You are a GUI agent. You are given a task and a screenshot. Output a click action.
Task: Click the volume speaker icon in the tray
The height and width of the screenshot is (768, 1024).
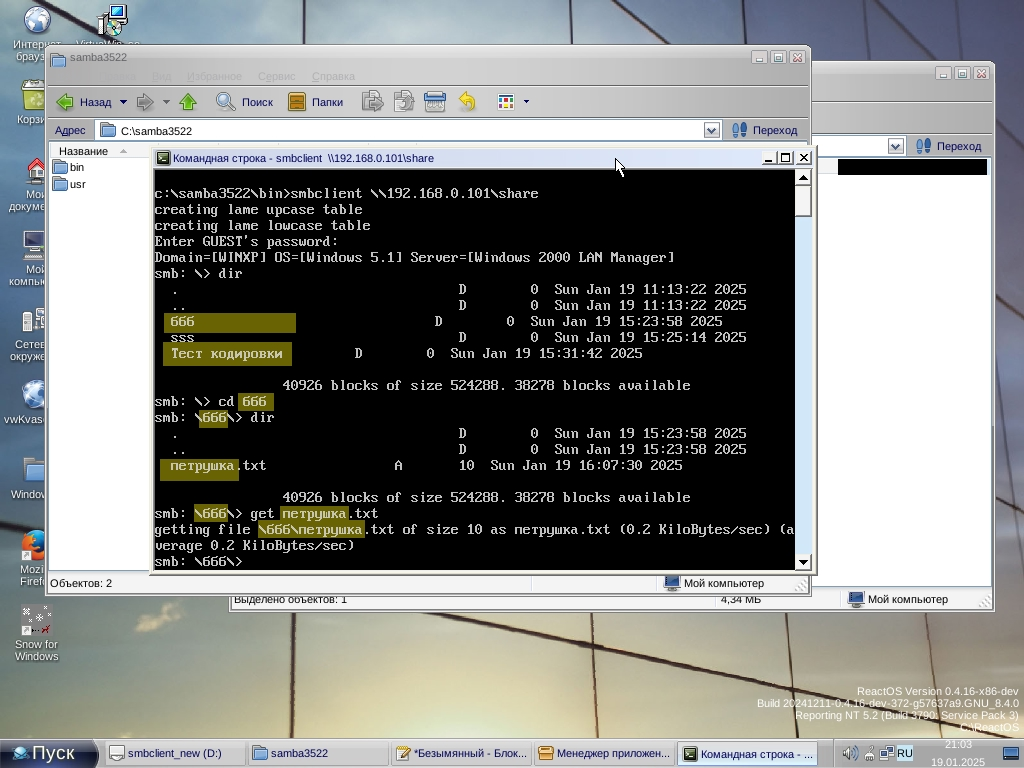point(849,753)
